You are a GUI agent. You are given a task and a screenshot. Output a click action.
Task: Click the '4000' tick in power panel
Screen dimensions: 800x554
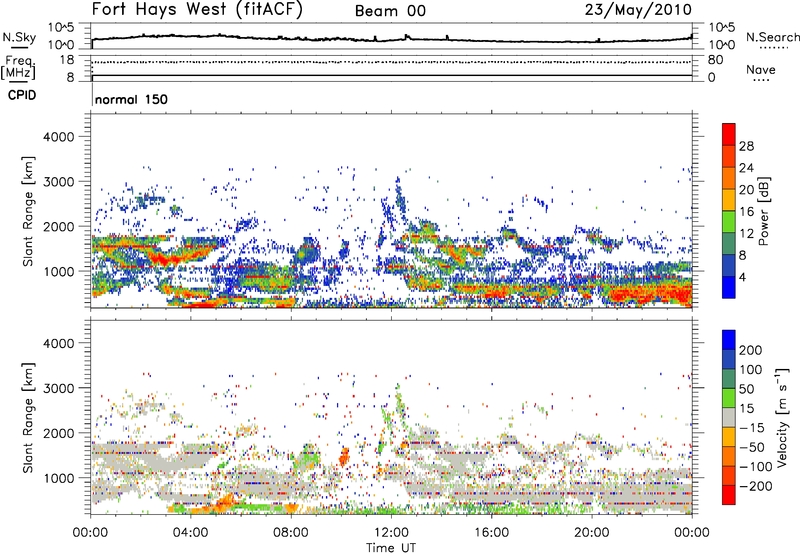pos(58,137)
